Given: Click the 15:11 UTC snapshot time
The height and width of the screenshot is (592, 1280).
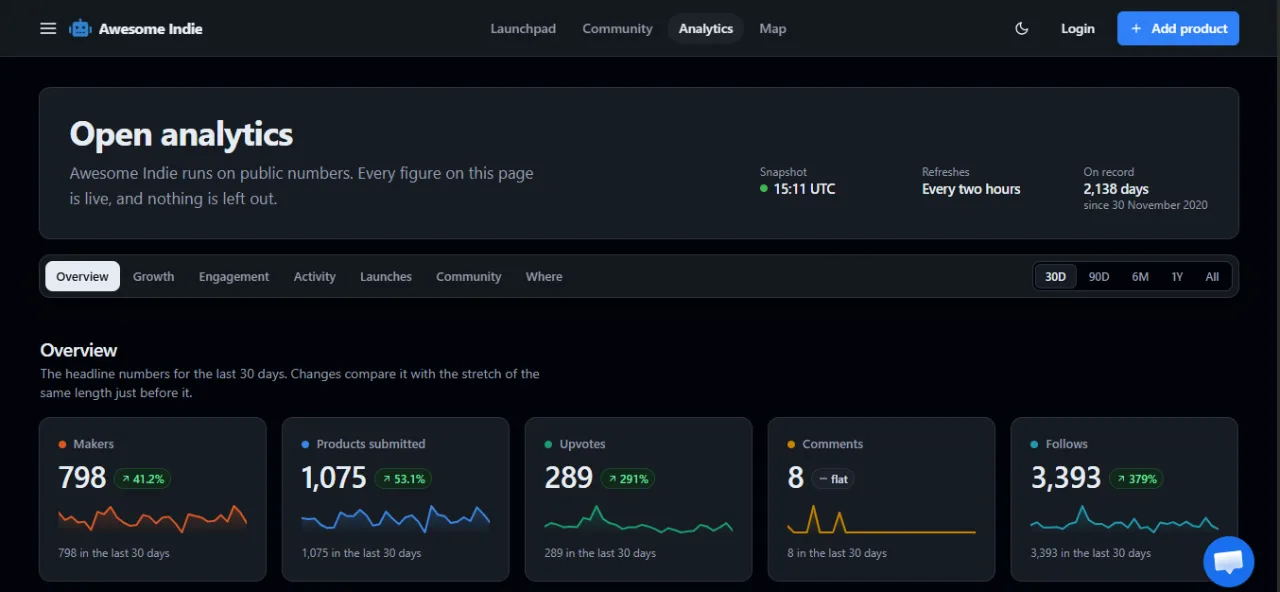Looking at the screenshot, I should (x=804, y=189).
